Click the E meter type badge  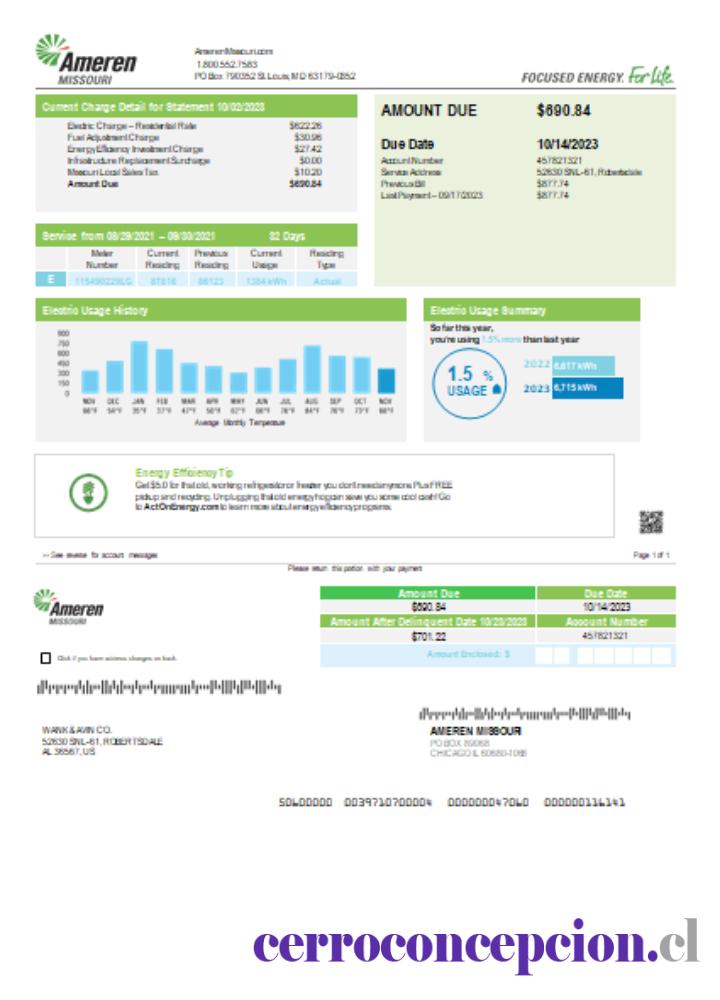(50, 279)
